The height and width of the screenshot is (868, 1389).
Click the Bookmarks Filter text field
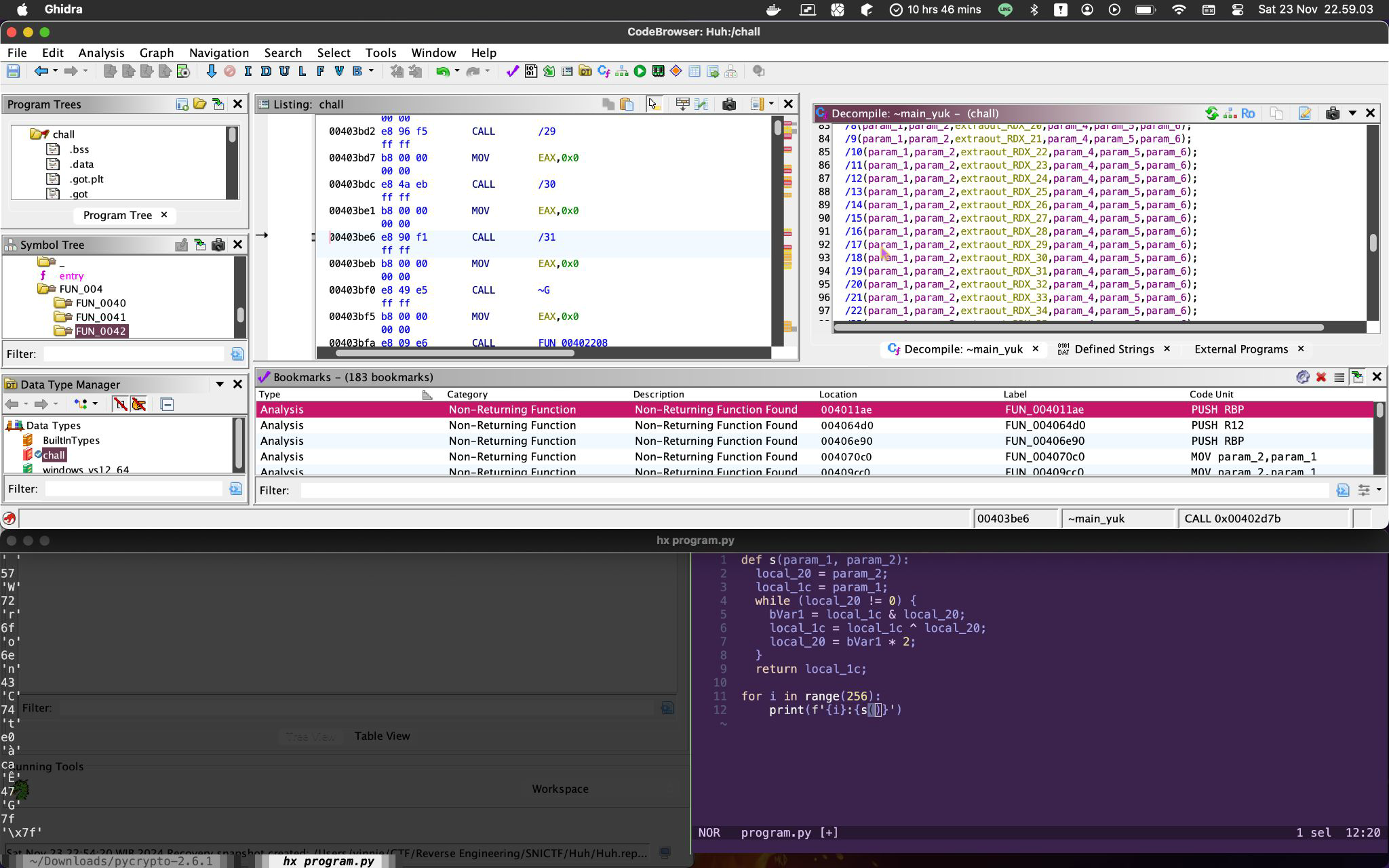(x=814, y=490)
